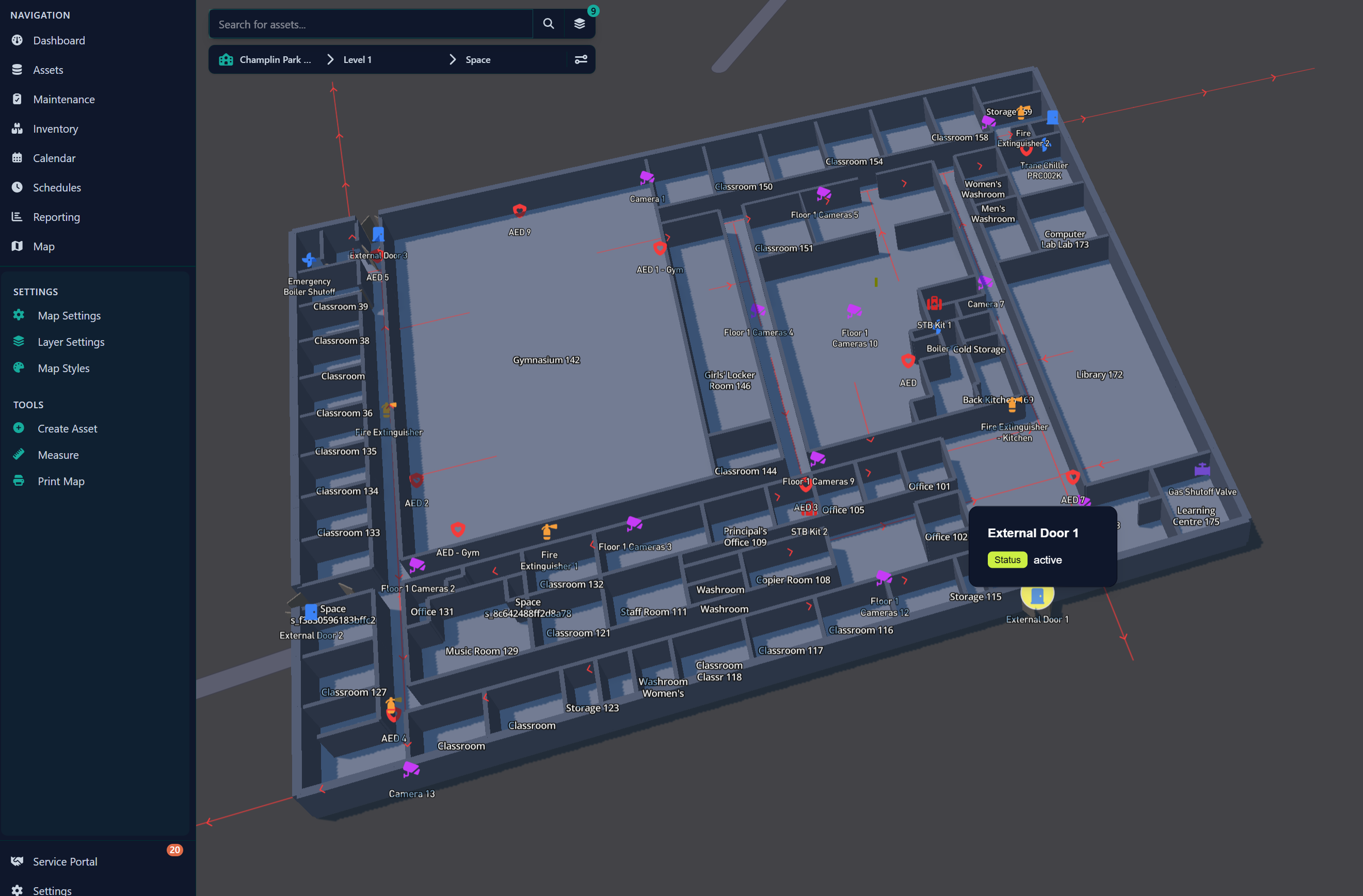Select Floor 1 Cameras 5 marker
Image resolution: width=1363 pixels, height=896 pixels.
pos(824,194)
